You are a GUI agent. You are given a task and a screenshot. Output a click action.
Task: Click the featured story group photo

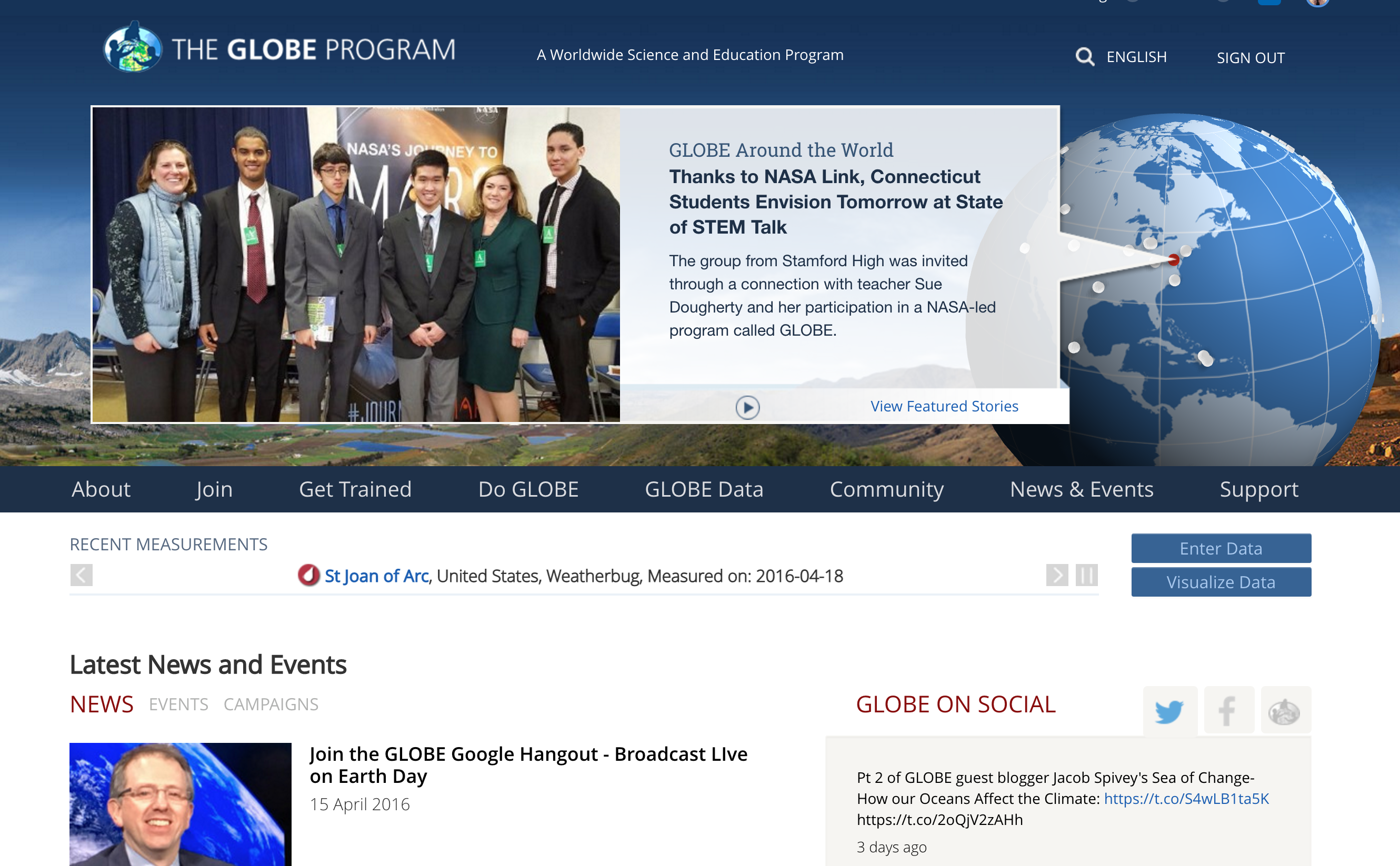click(x=356, y=265)
